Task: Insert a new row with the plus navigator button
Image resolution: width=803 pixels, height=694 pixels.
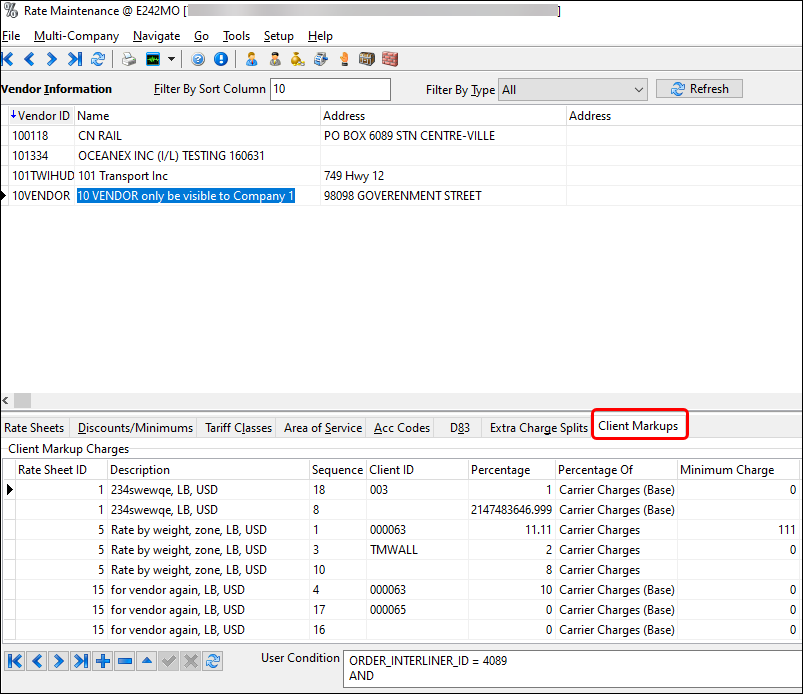Action: tap(104, 660)
